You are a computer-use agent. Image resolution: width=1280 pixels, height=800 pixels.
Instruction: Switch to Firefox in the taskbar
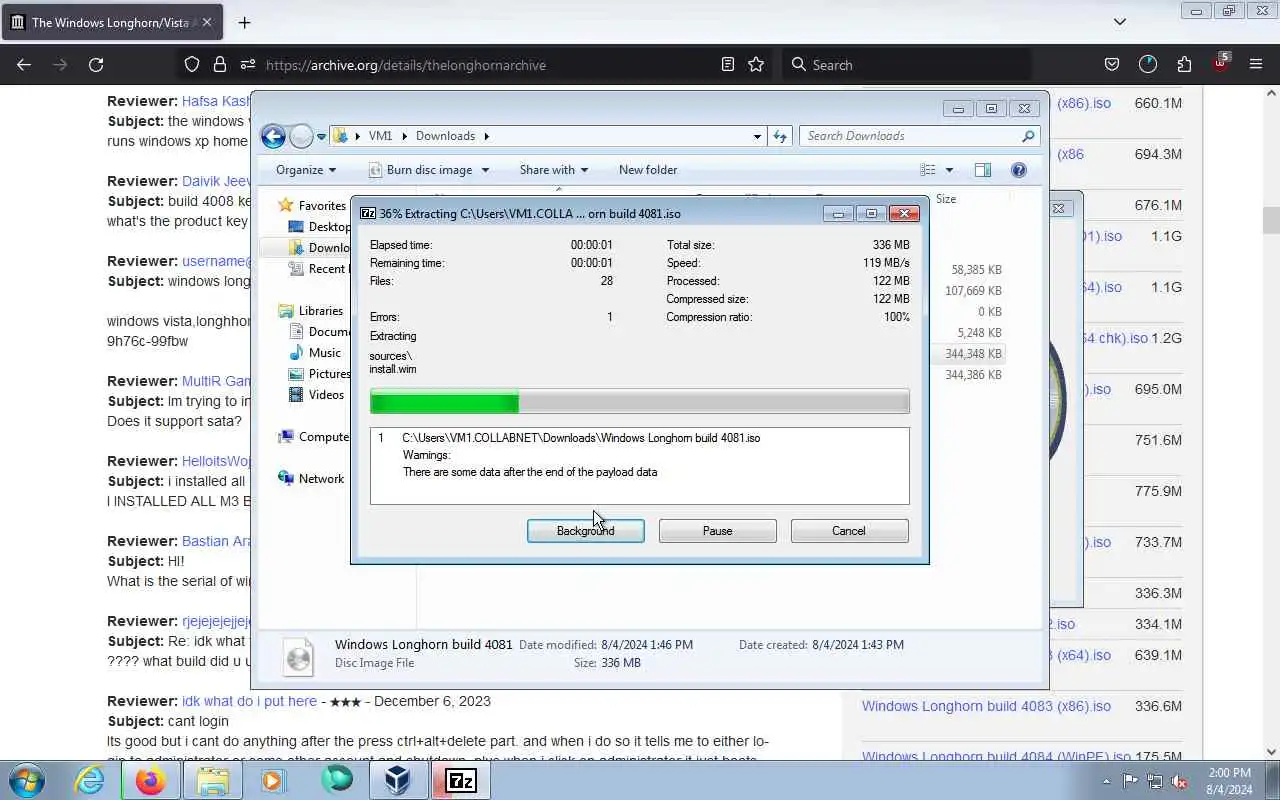coord(150,780)
